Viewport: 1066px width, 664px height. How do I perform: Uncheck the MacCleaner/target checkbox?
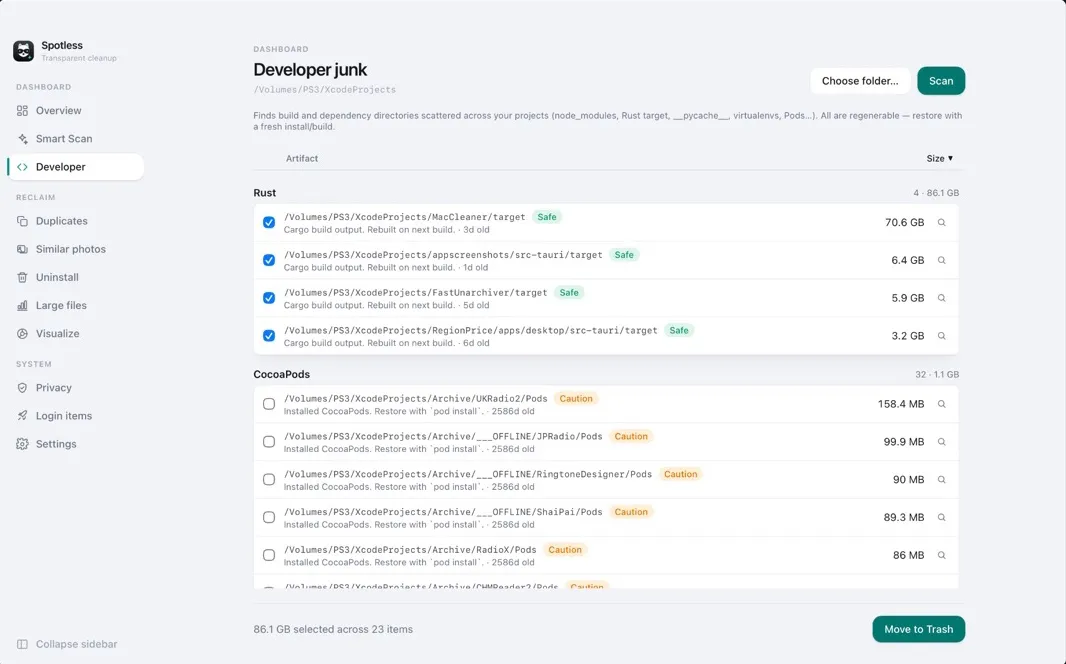point(269,222)
